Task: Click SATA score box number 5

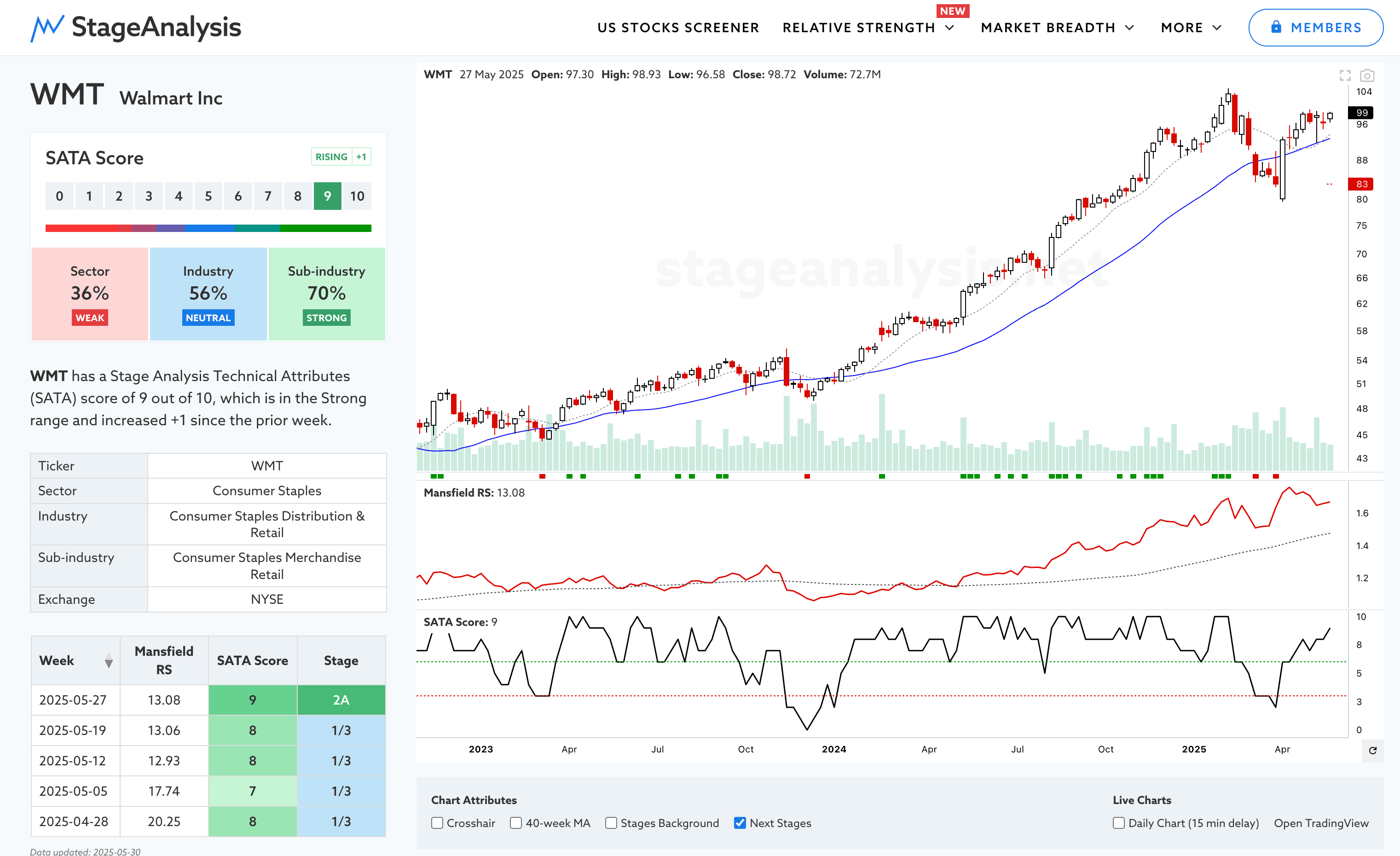Action: pyautogui.click(x=208, y=196)
